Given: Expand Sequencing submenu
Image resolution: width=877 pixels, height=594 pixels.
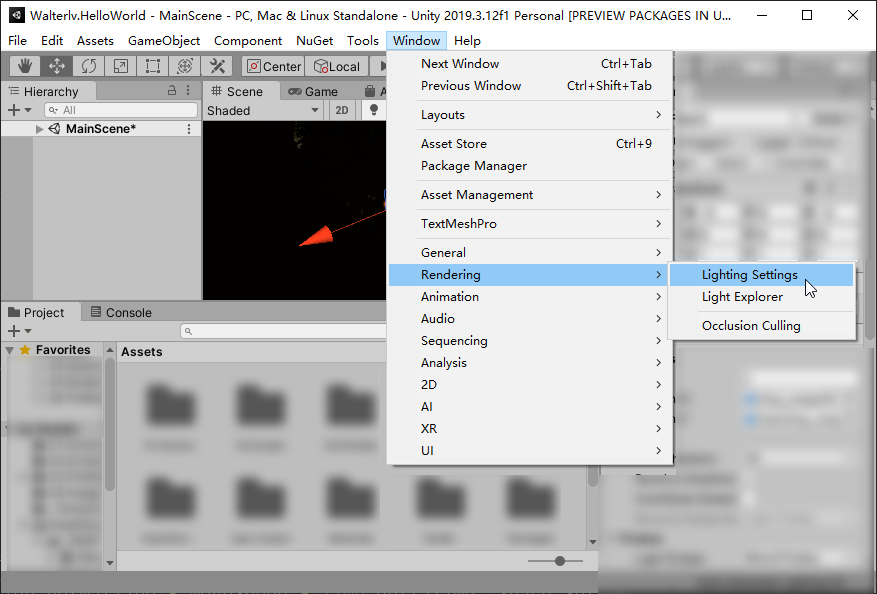Looking at the screenshot, I should pos(530,341).
